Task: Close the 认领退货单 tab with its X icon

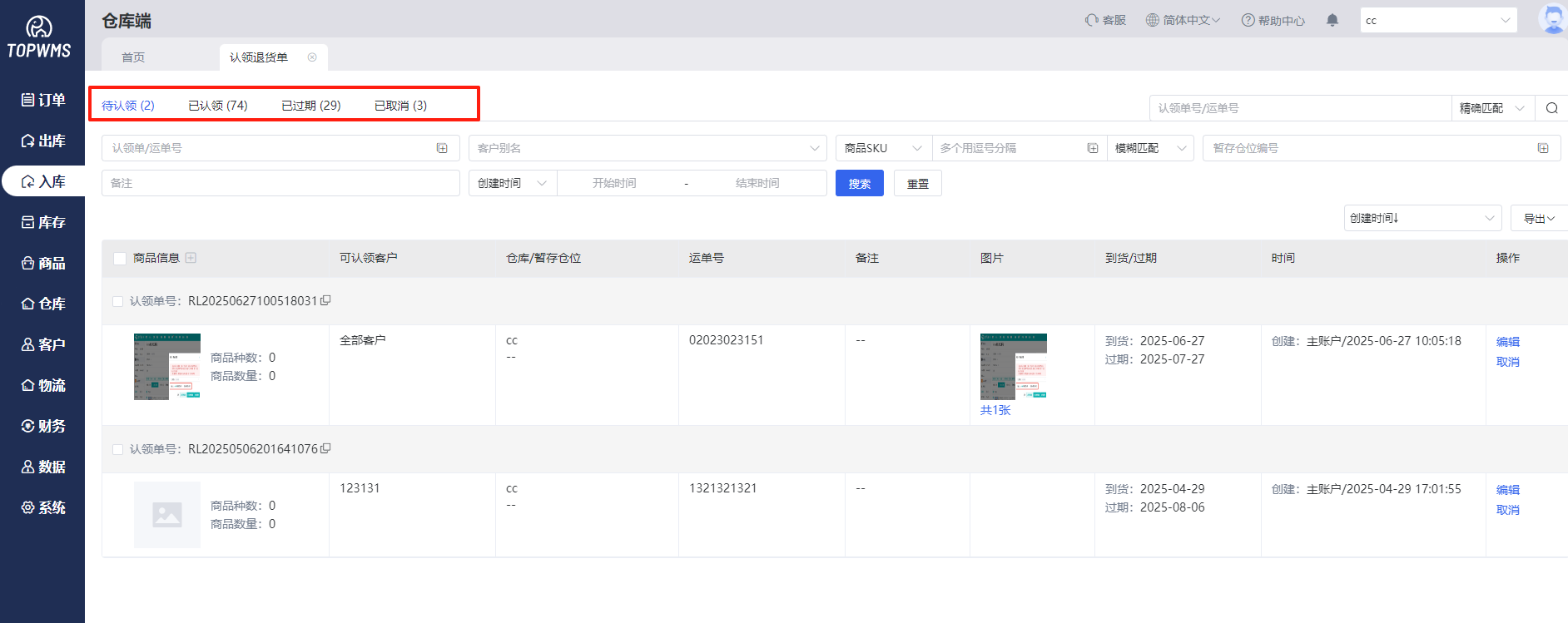Action: coord(312,57)
